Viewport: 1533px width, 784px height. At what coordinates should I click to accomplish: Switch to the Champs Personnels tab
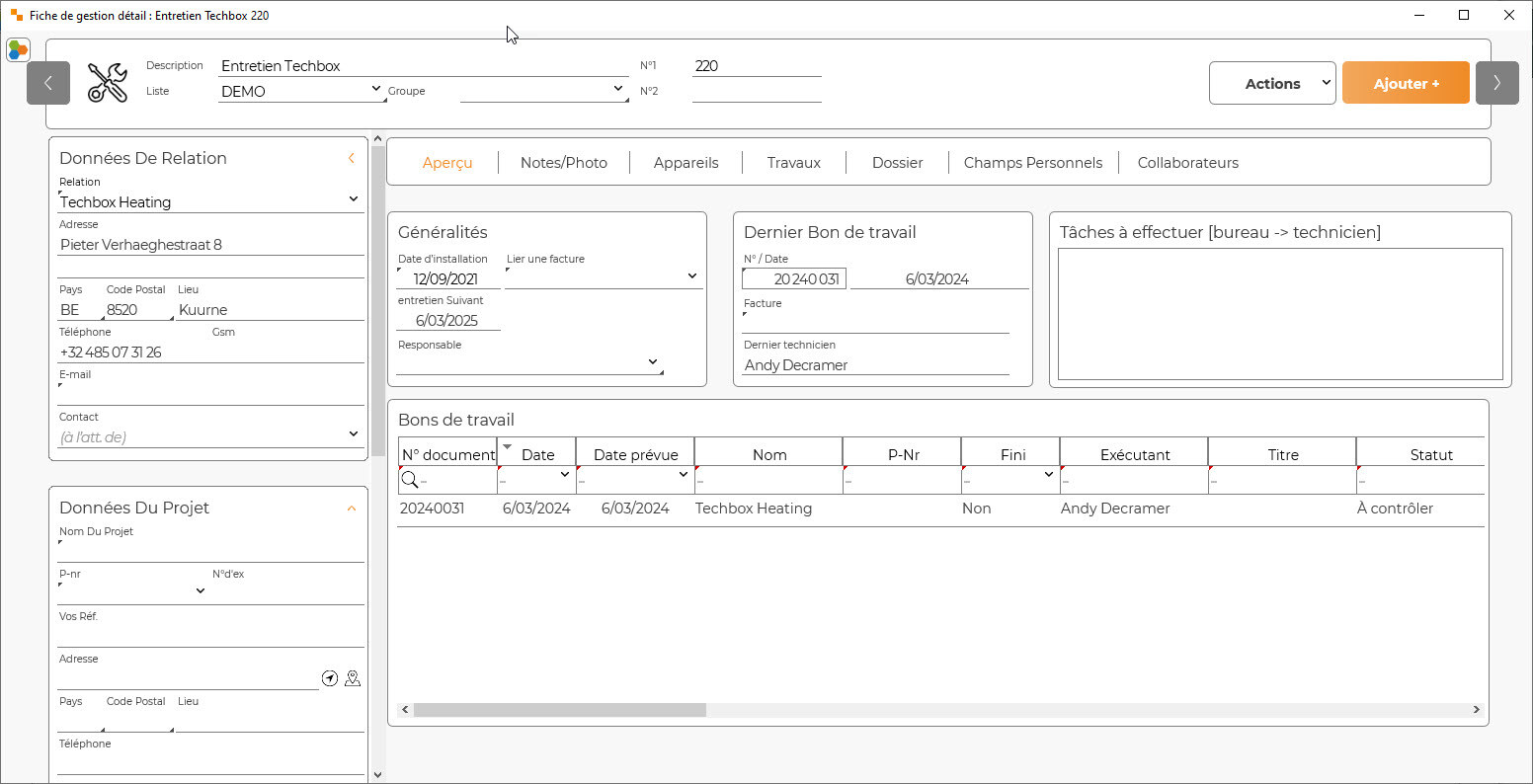coord(1033,163)
